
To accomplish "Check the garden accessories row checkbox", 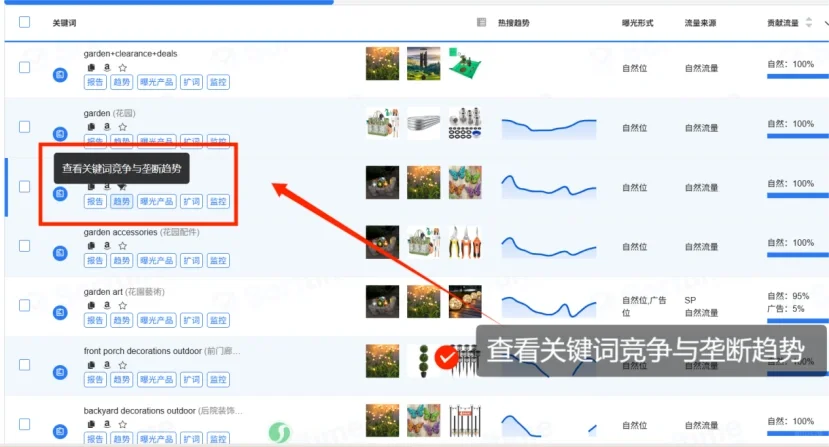I will 24,245.
